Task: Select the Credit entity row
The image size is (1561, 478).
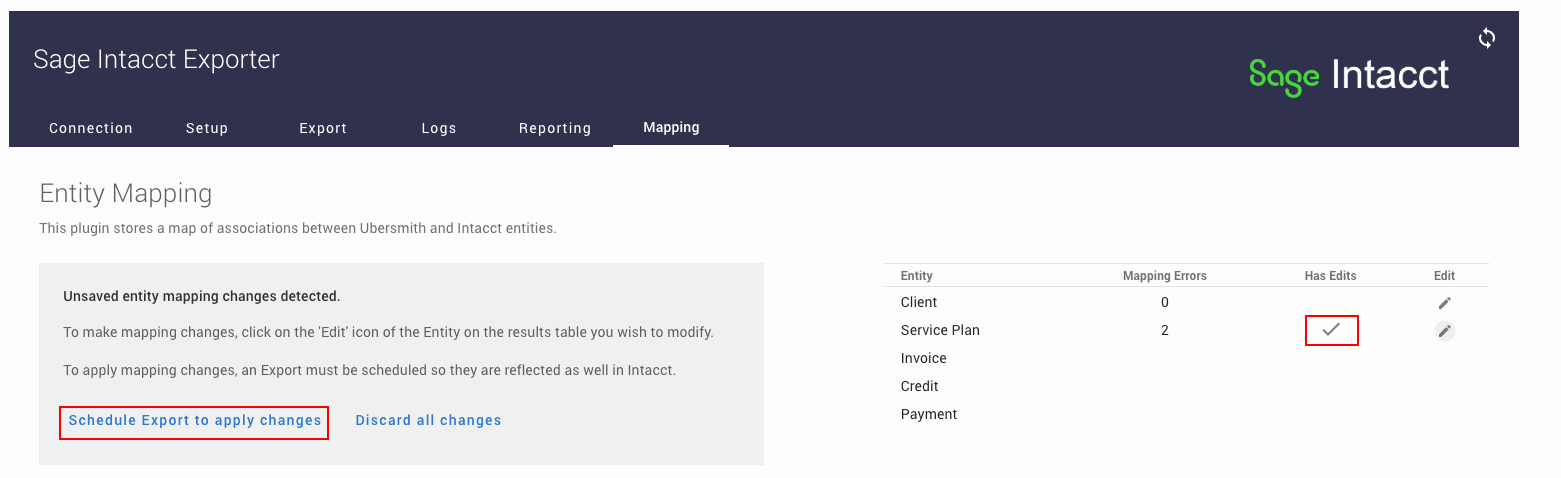Action: [x=1187, y=386]
